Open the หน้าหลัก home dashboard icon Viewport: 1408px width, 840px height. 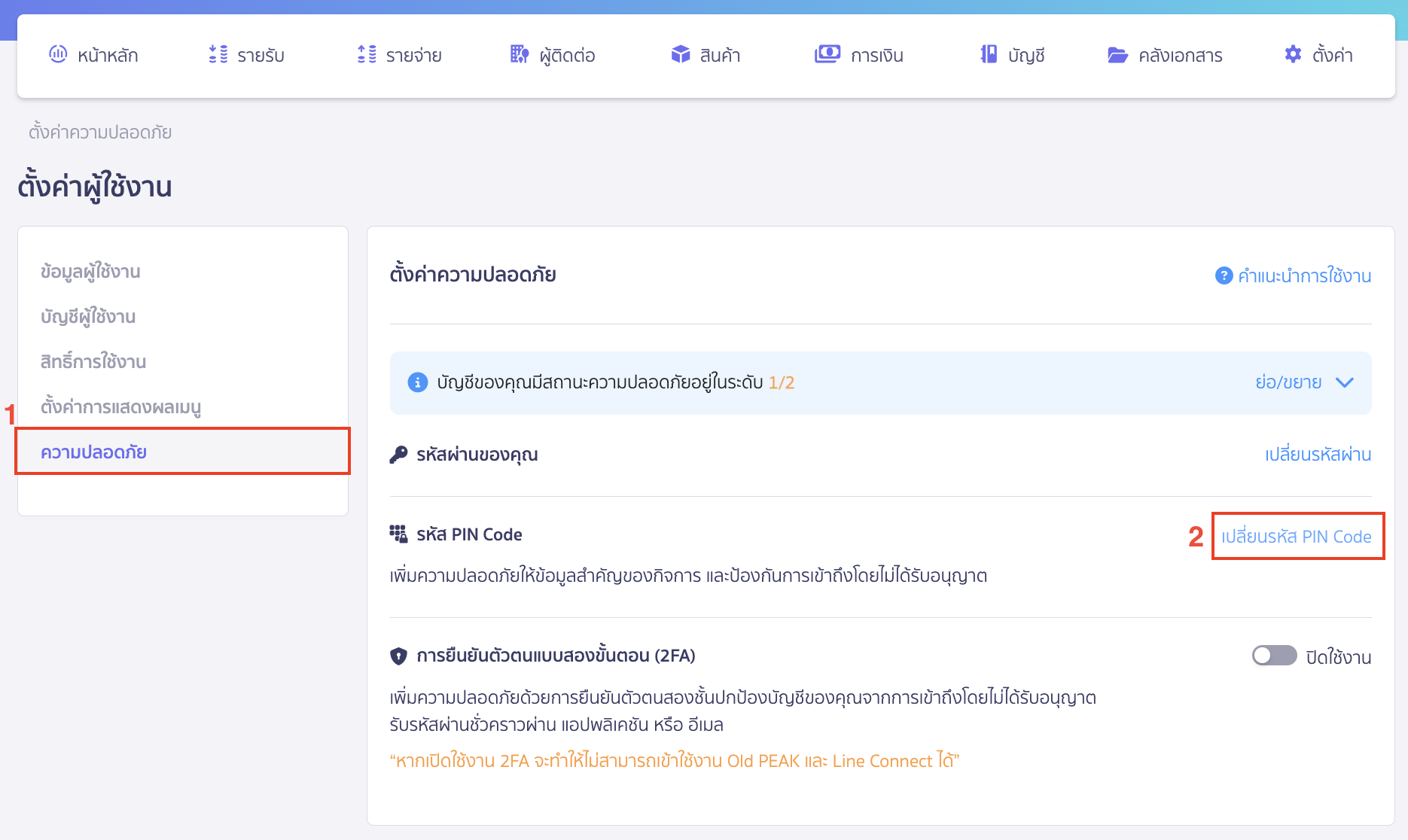(x=58, y=54)
